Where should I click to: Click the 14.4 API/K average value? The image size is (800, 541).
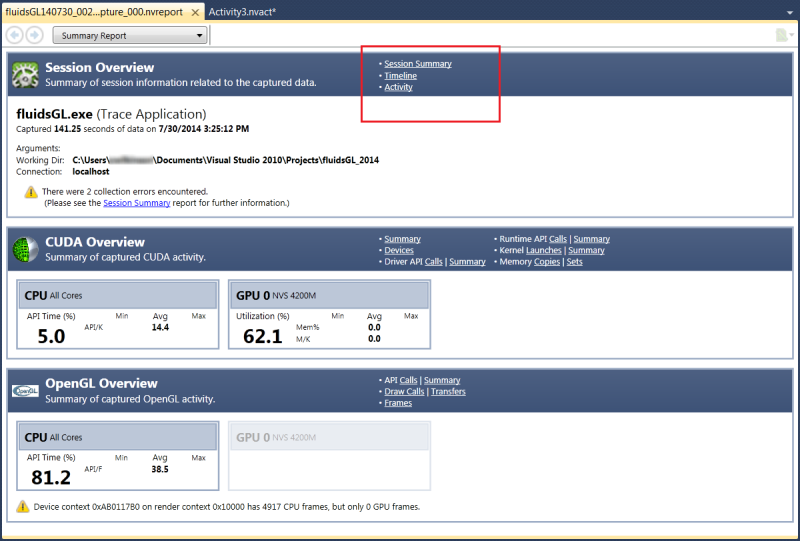pos(160,327)
